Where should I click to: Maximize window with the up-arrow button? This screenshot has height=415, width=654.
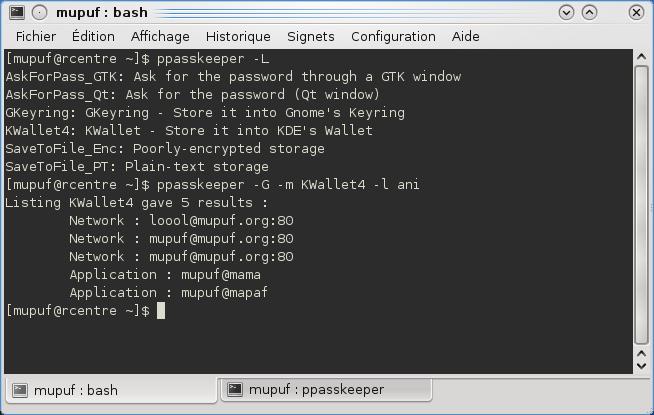pos(589,13)
